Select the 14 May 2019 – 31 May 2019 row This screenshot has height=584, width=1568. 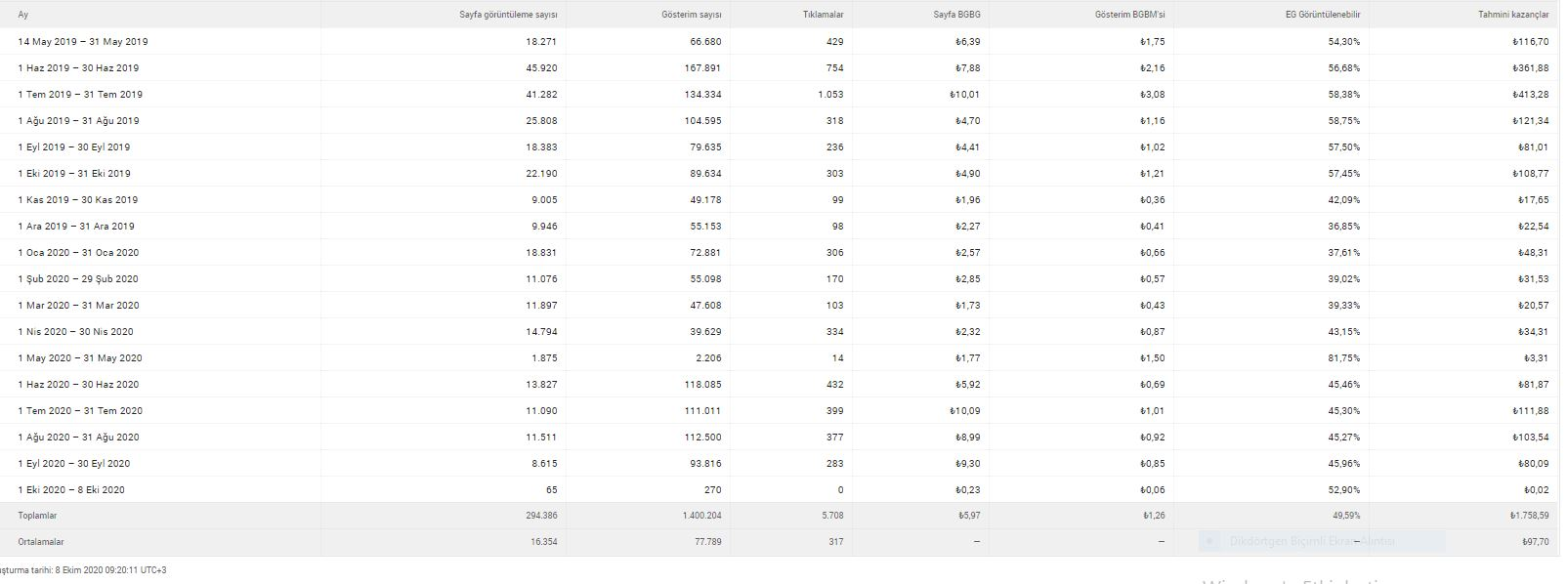[782, 41]
